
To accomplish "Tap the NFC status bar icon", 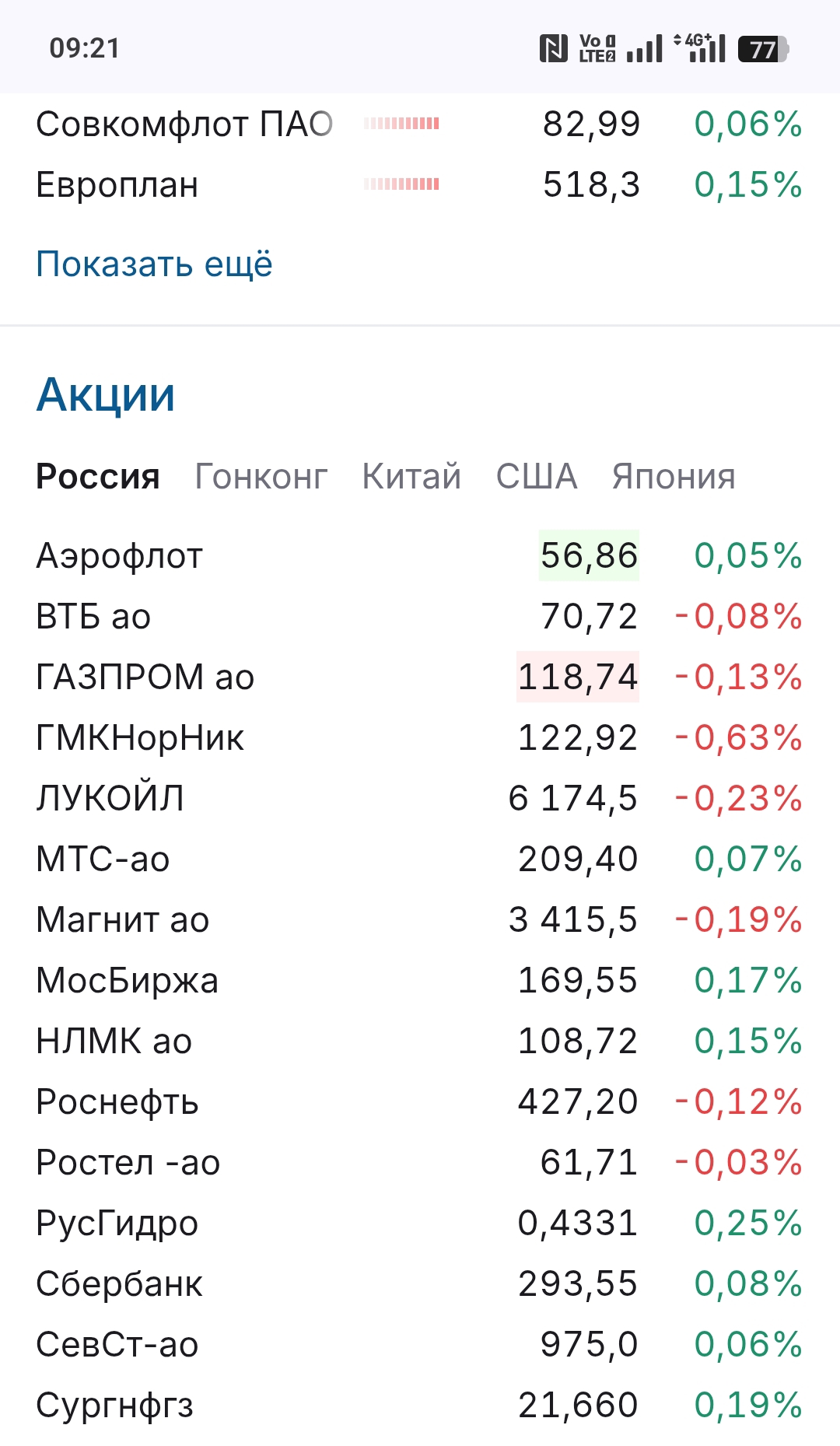I will pos(553,49).
